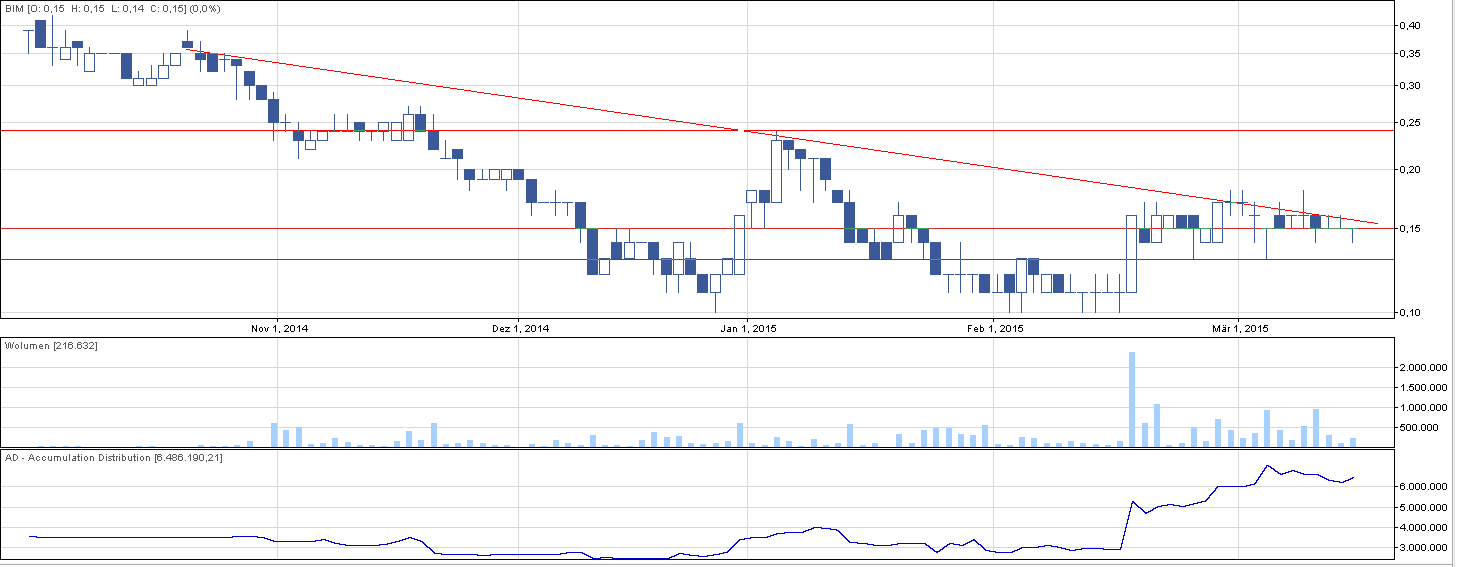1458x567 pixels.
Task: Select the 3.000.000 AD axis label
Action: click(1422, 548)
